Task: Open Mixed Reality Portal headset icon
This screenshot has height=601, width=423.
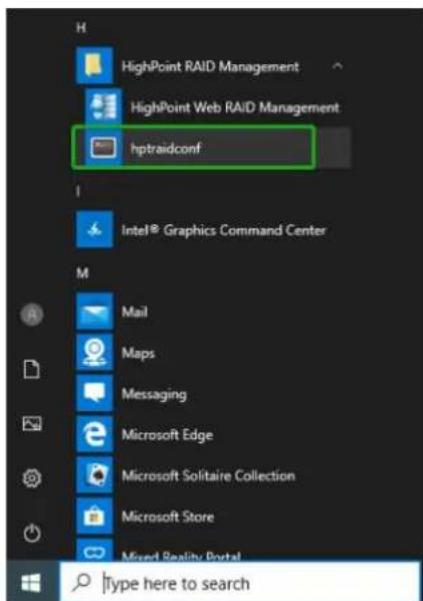Action: (95, 550)
